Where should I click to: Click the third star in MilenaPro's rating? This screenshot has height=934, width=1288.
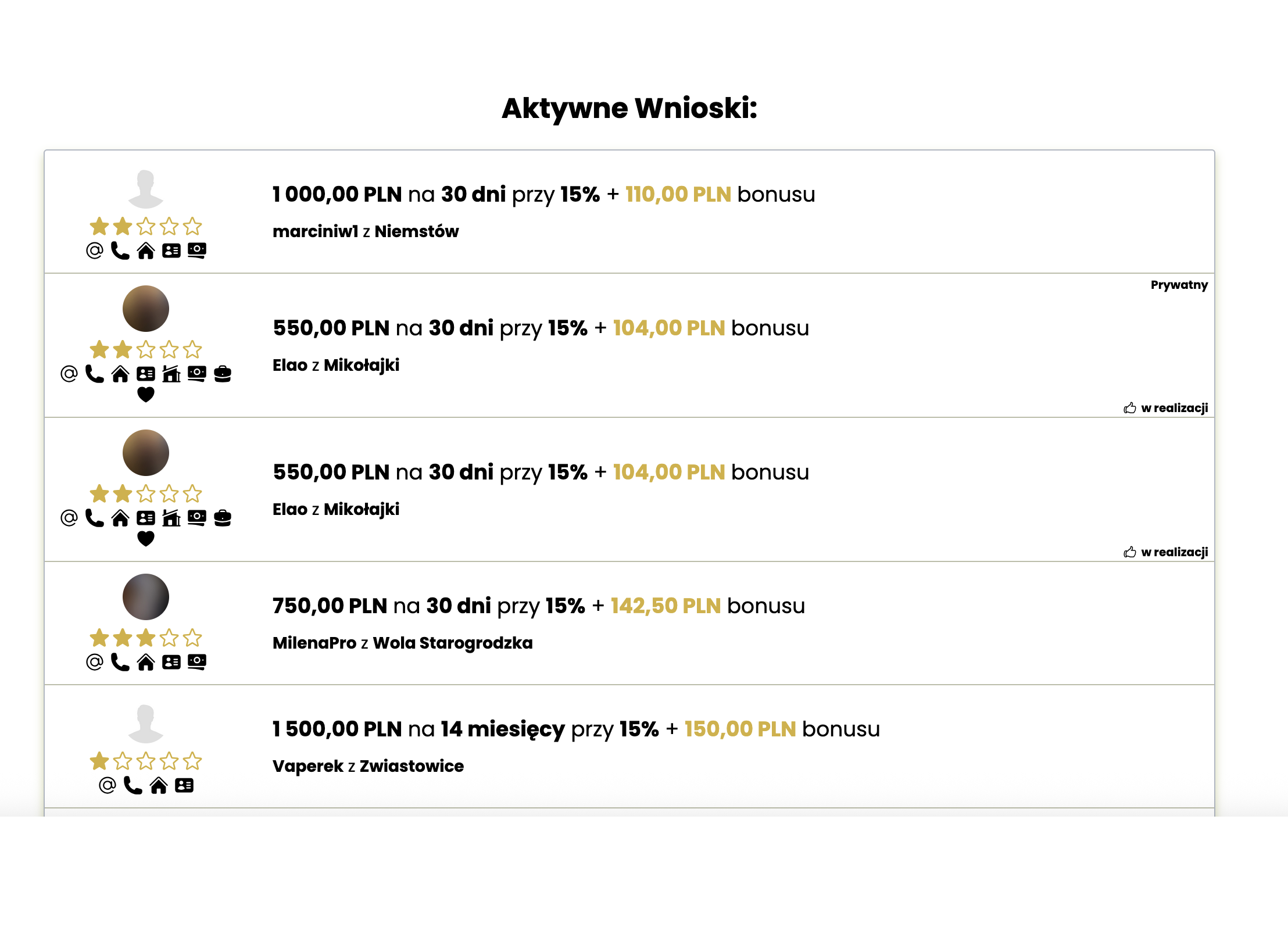pos(145,636)
